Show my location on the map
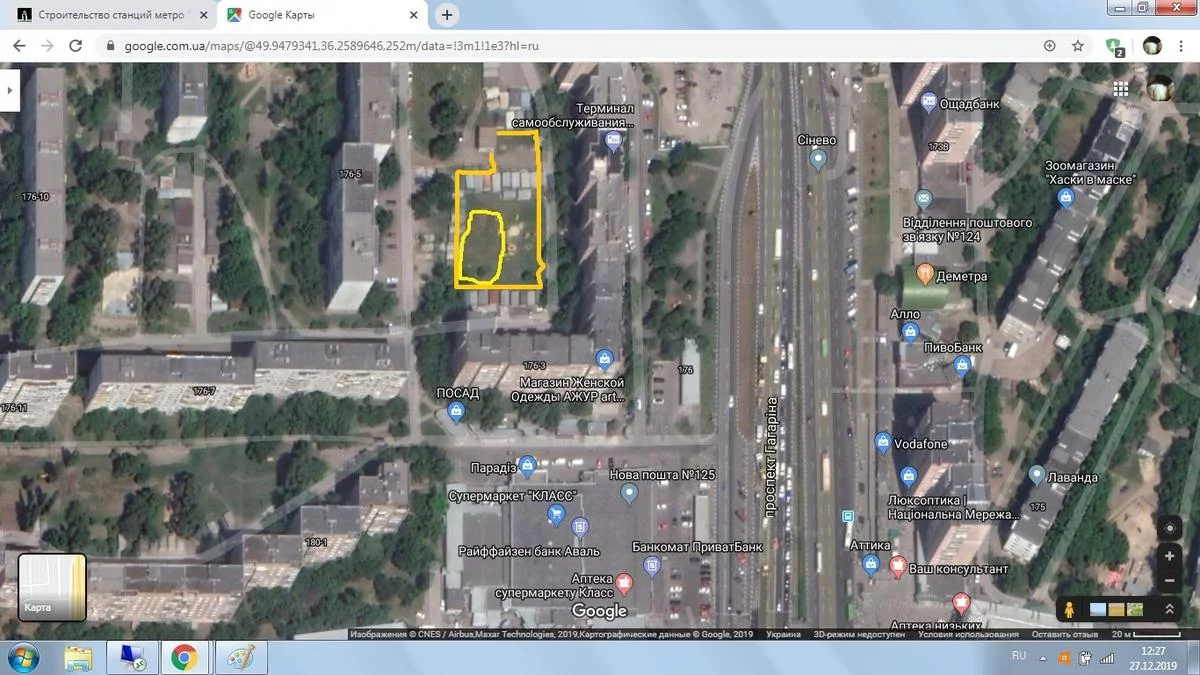1200x675 pixels. point(1169,528)
